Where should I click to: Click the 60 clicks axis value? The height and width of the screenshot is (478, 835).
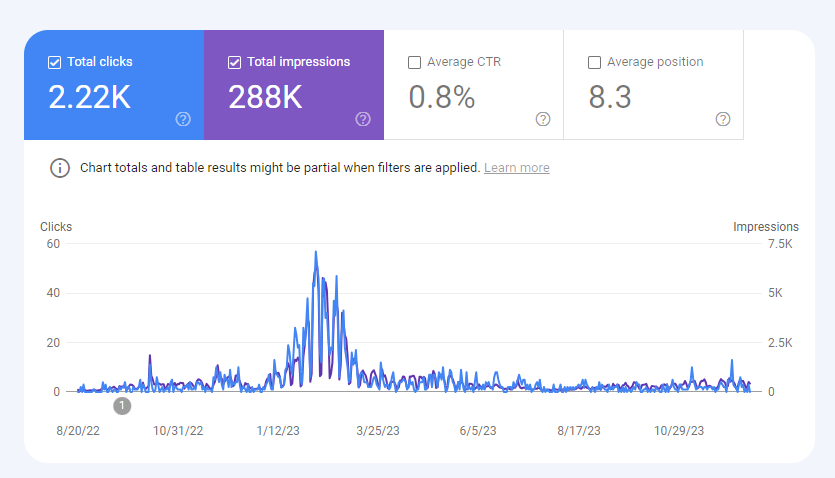[53, 244]
